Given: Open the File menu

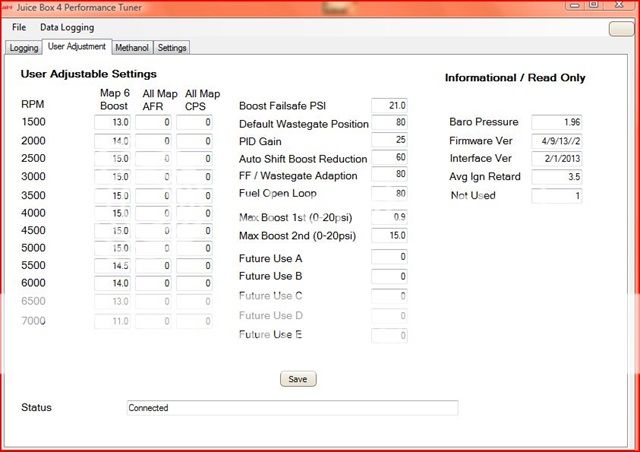Looking at the screenshot, I should click(x=19, y=27).
